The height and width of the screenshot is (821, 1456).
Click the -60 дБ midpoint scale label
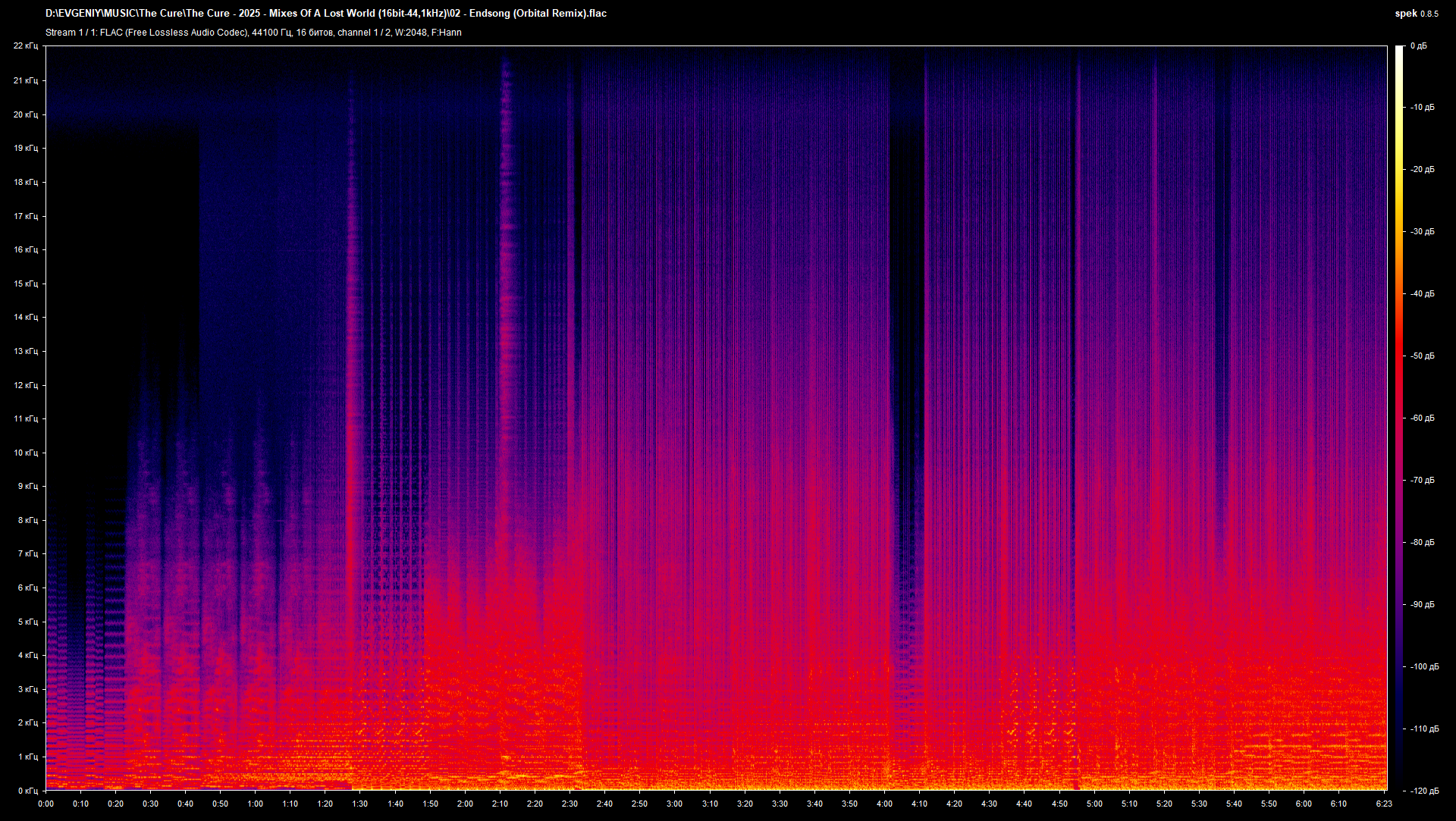[1423, 417]
